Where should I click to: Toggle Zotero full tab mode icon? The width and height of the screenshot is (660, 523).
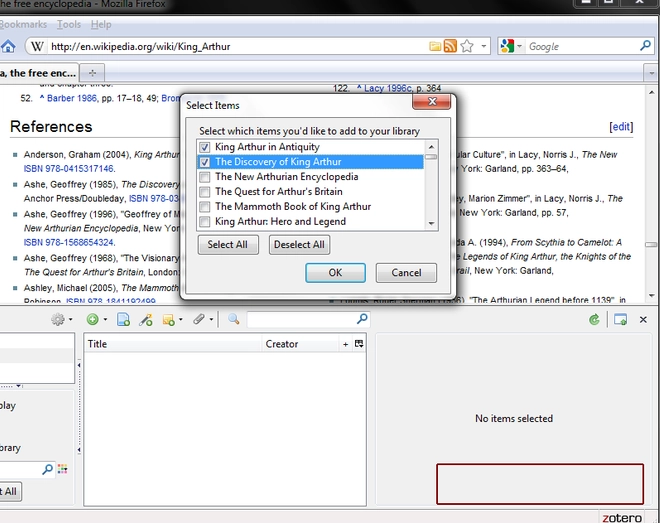620,320
